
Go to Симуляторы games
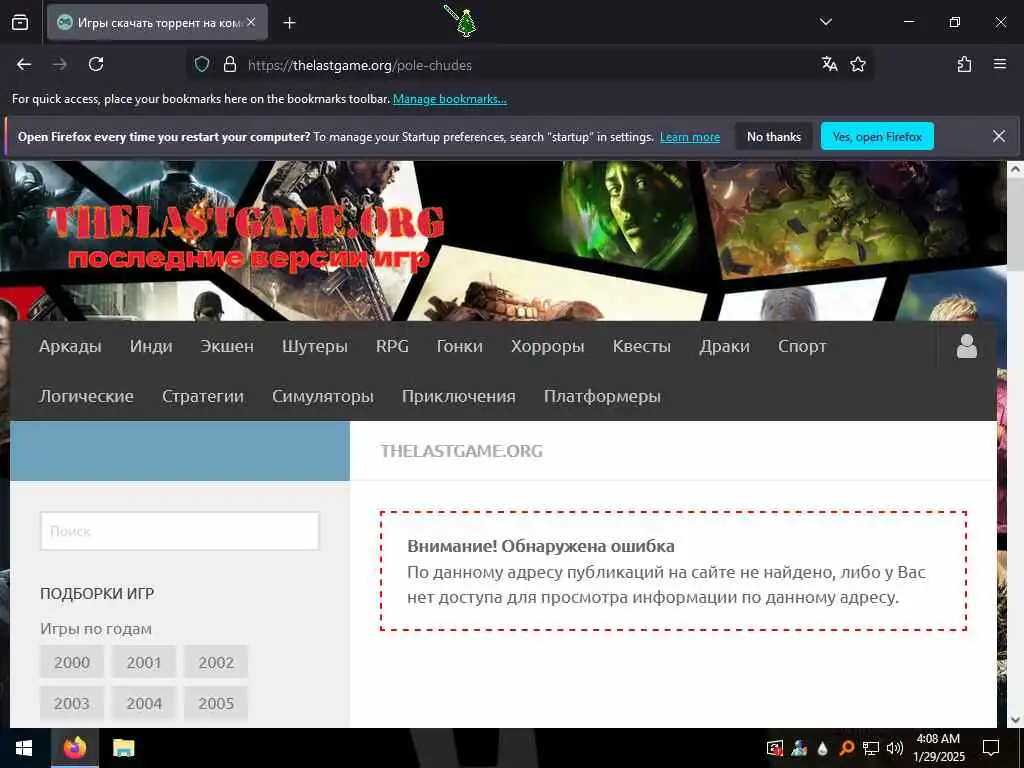323,396
